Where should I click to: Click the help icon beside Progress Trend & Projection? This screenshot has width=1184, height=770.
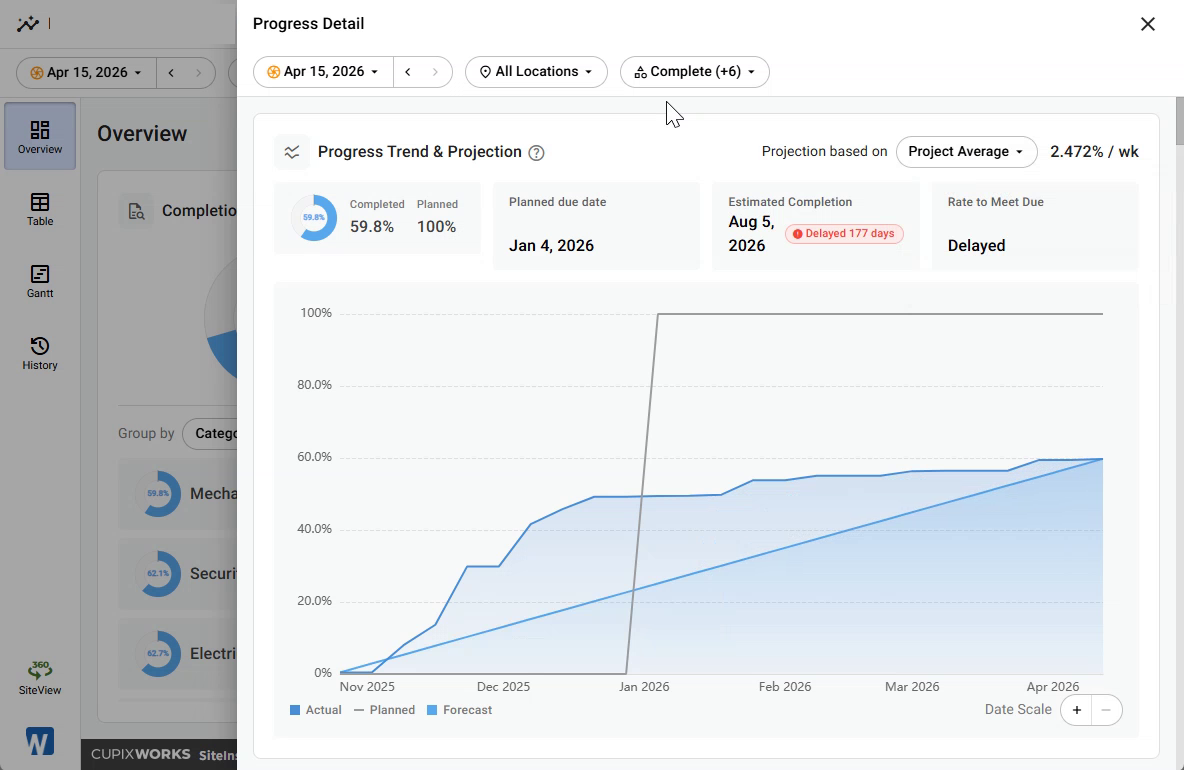(536, 152)
